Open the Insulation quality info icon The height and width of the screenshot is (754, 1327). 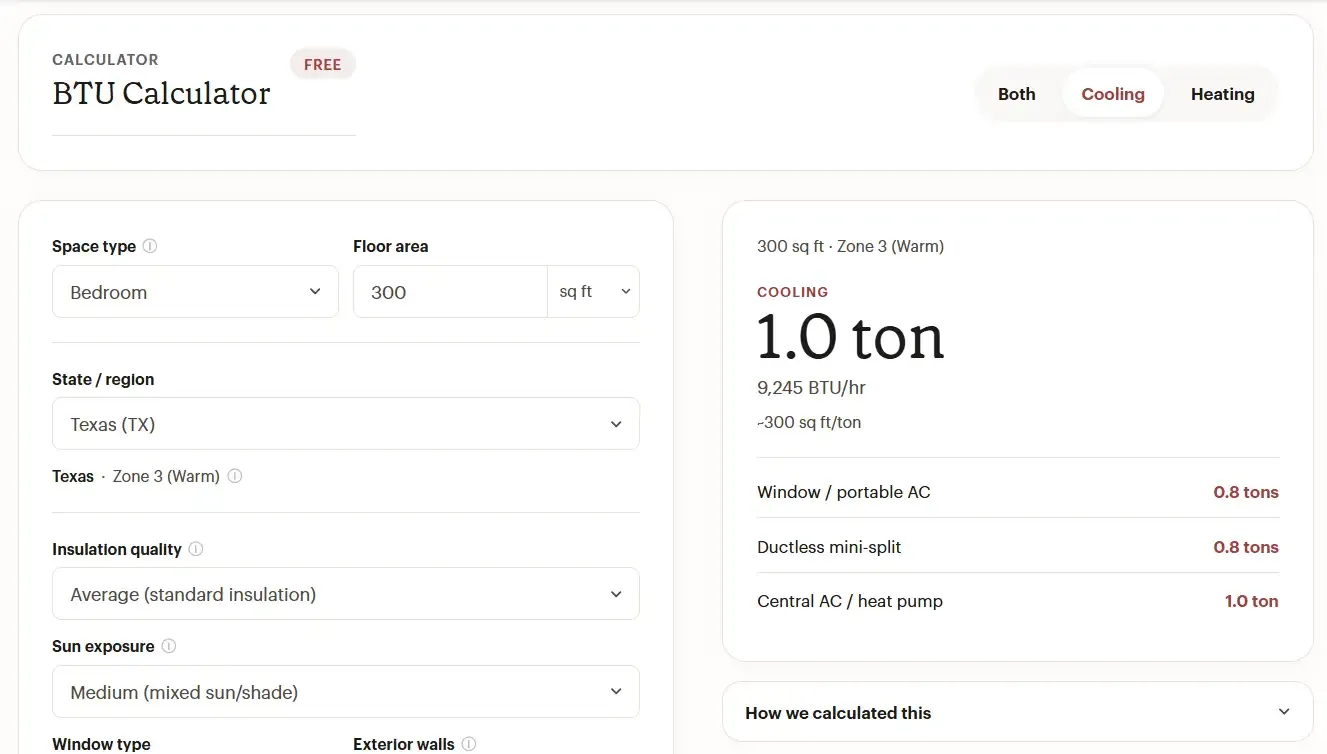click(196, 549)
